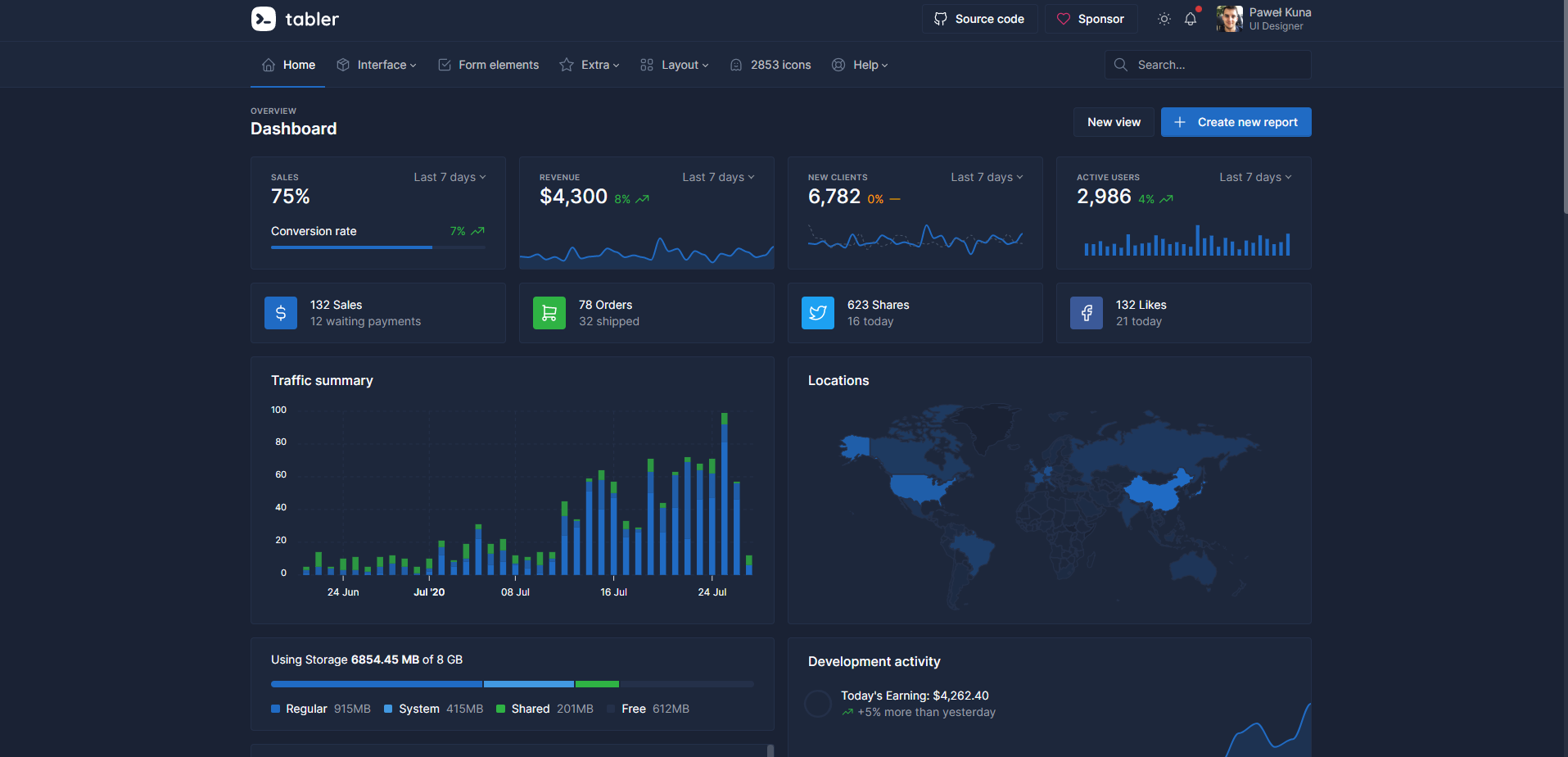This screenshot has height=757, width=1568.
Task: Click the Sponsor button
Action: click(1091, 19)
